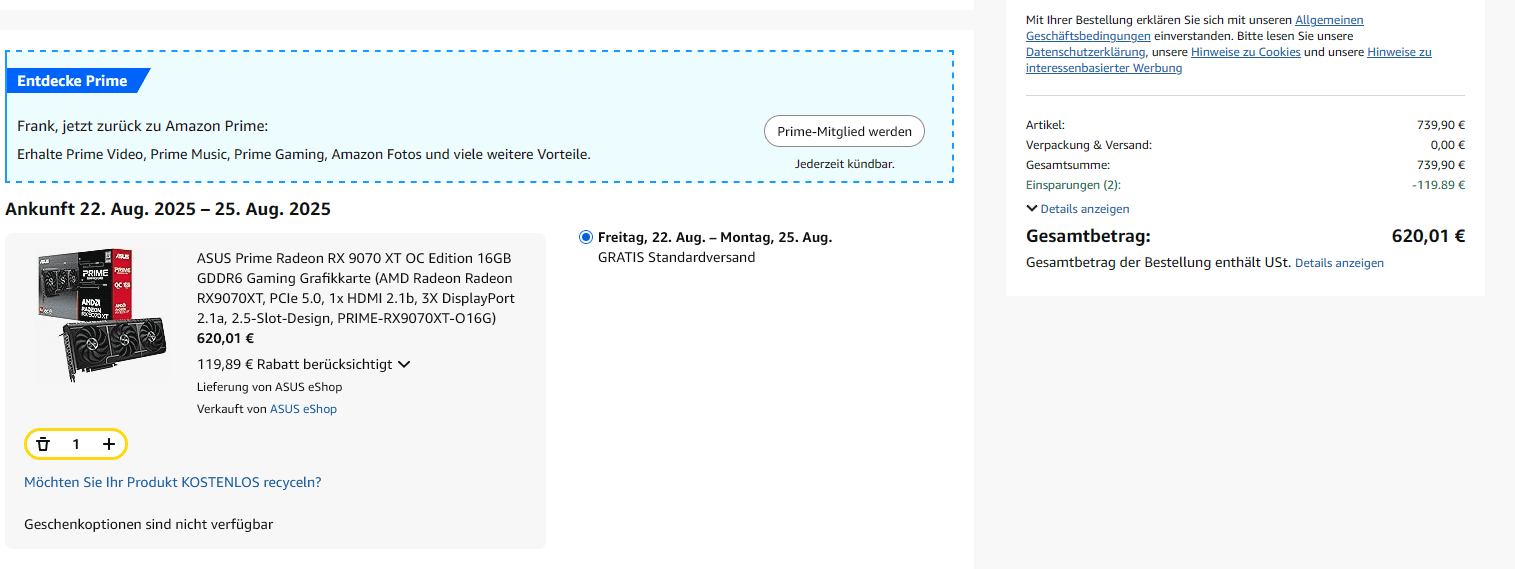
Task: Expand Details anzeigen under Einsparungen
Action: (1078, 209)
